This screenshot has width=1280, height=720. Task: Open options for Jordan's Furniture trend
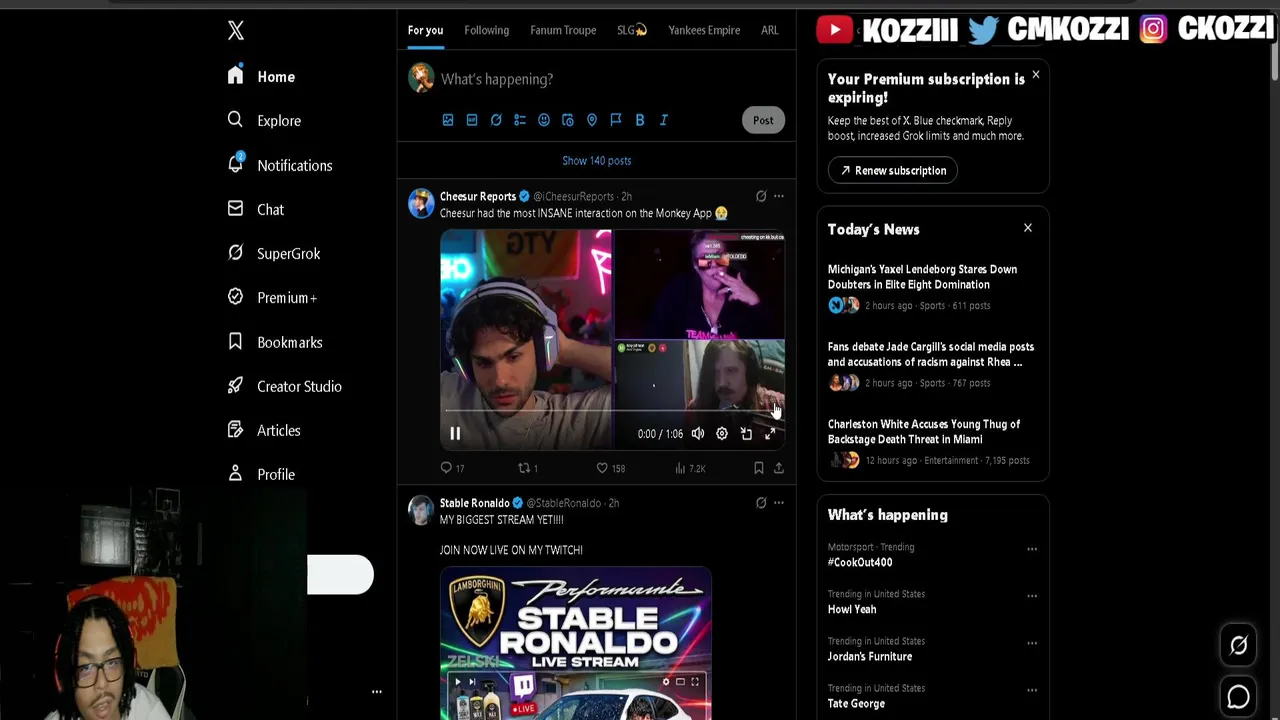click(1032, 643)
